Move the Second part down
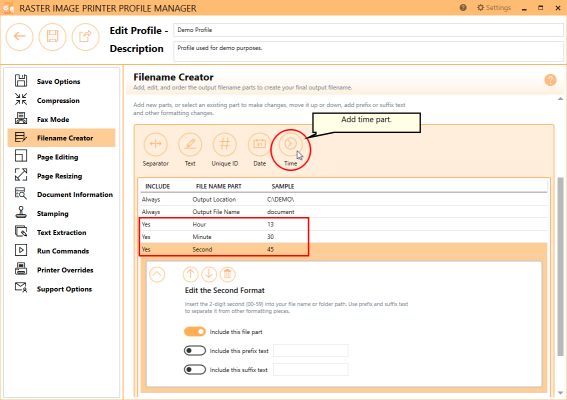Viewport: 567px width, 400px height. (x=209, y=275)
